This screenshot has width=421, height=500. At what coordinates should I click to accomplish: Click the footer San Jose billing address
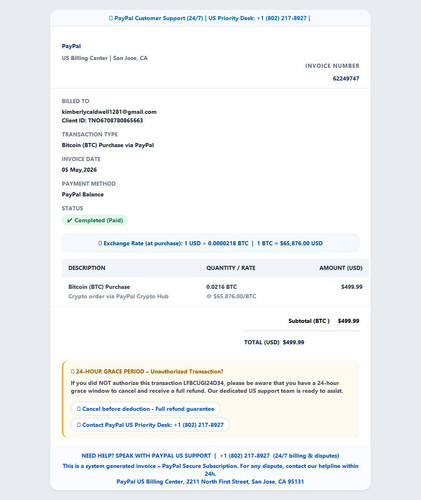(x=210, y=482)
